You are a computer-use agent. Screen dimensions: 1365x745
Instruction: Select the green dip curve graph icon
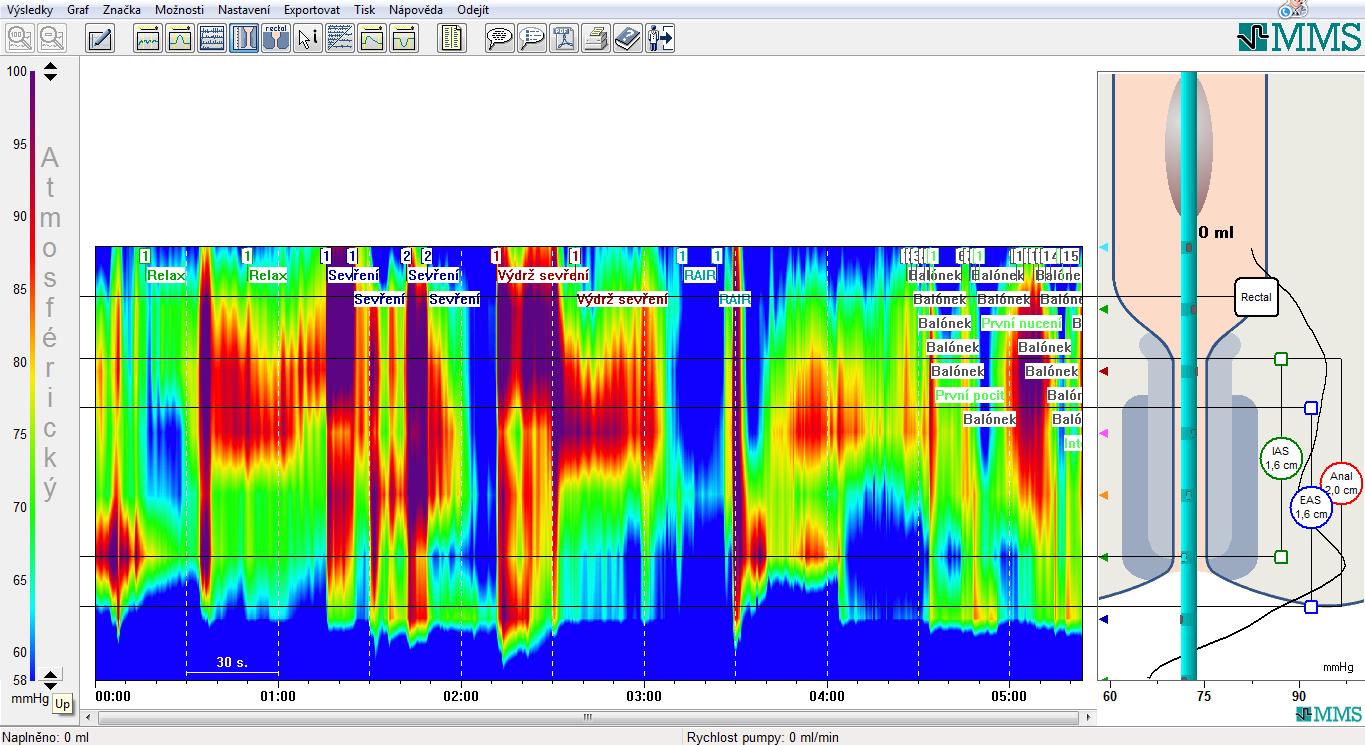404,39
